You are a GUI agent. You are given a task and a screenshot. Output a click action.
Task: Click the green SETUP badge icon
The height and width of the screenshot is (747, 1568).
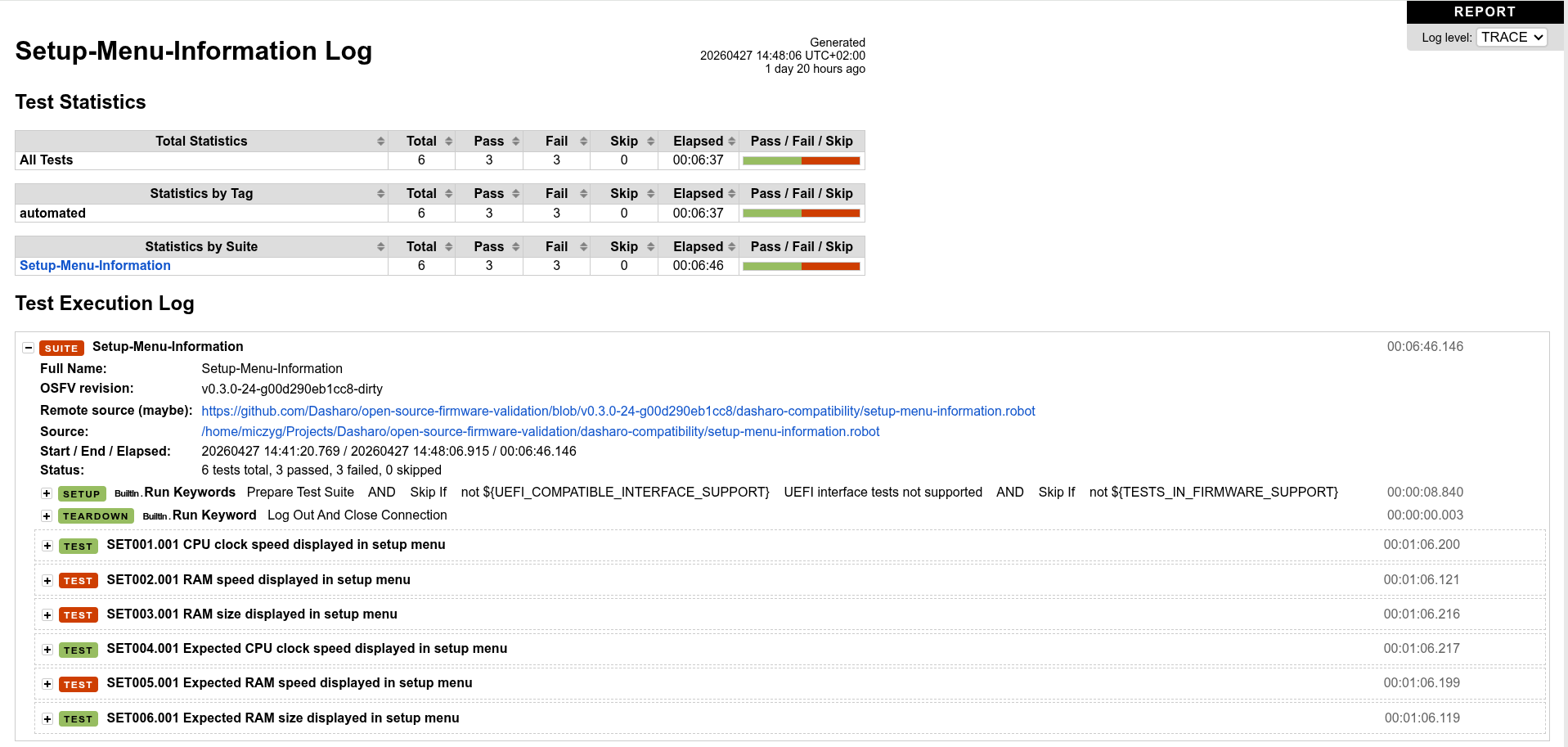pyautogui.click(x=81, y=493)
